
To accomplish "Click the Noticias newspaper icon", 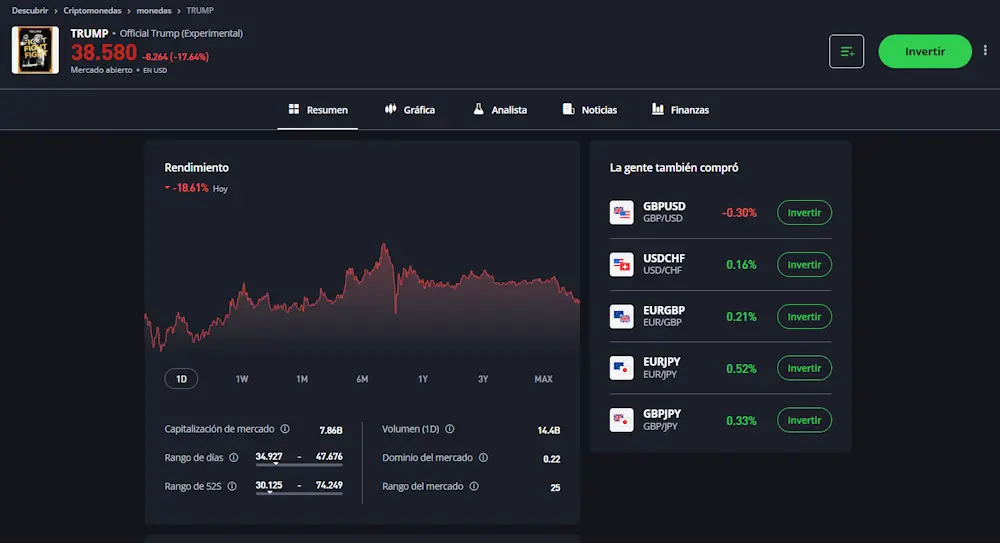I will tap(568, 109).
